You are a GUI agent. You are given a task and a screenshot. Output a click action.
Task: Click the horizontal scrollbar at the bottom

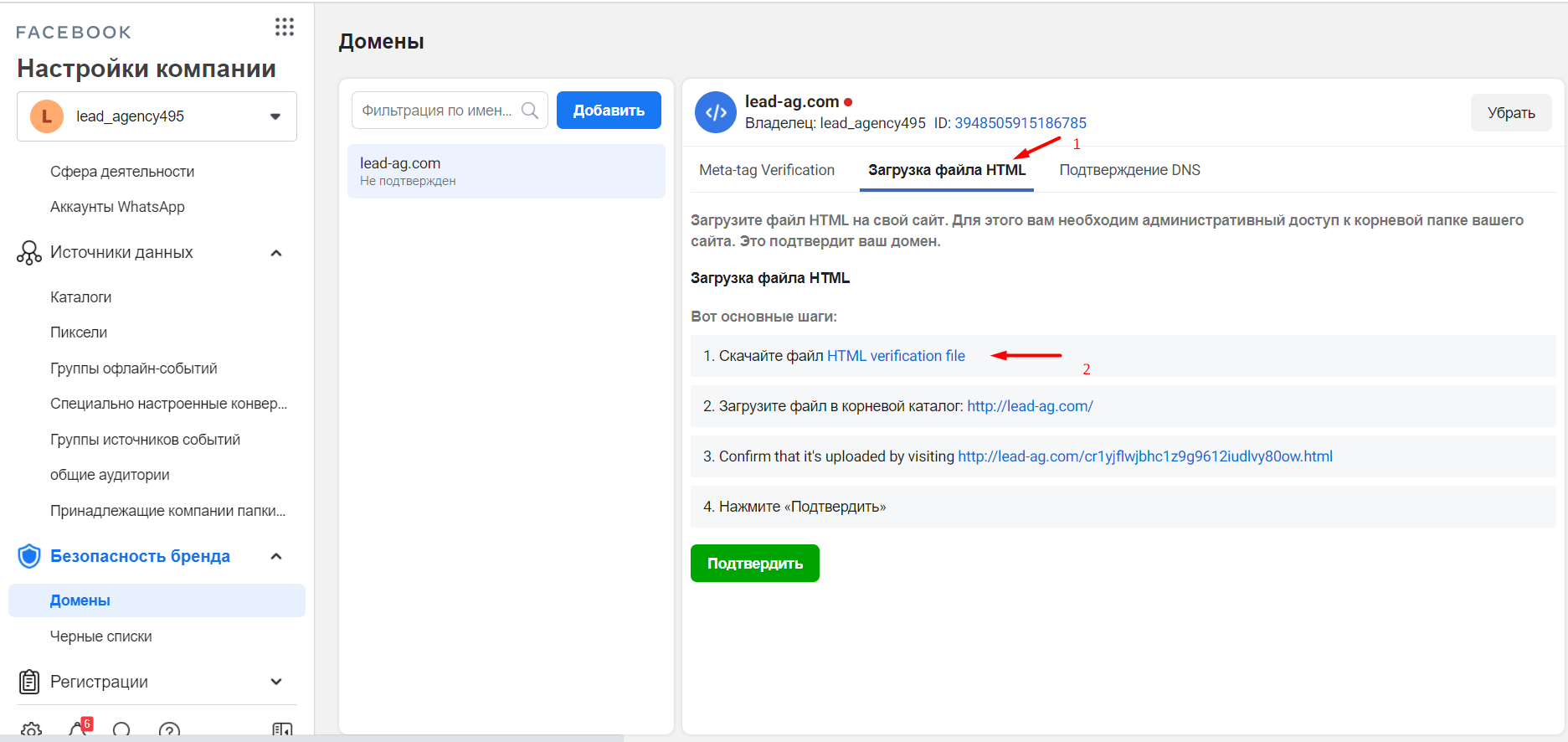coord(311,739)
